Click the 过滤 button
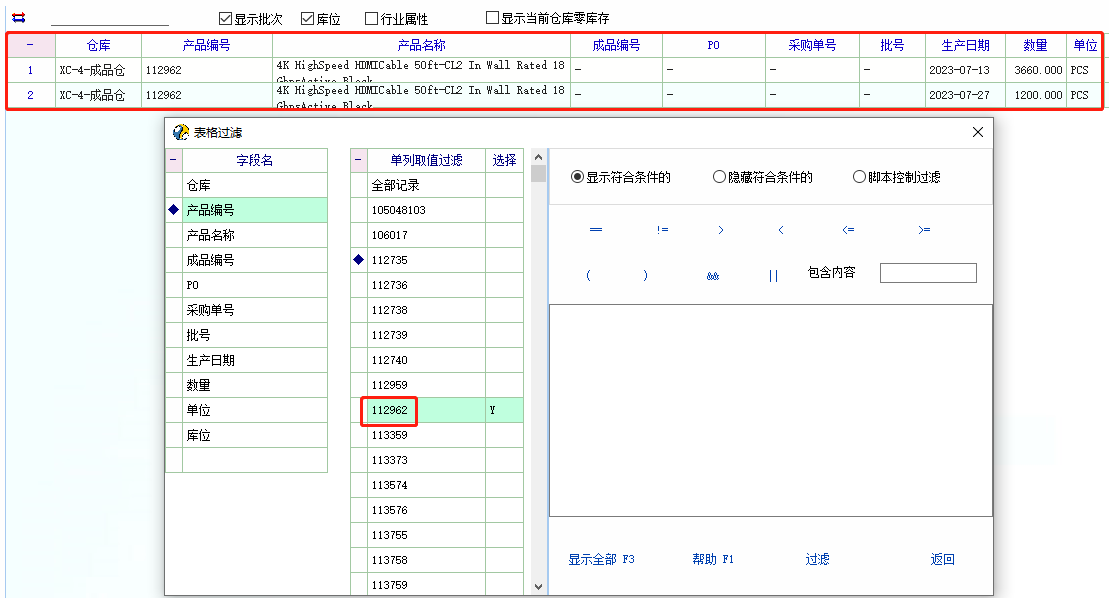 [817, 559]
